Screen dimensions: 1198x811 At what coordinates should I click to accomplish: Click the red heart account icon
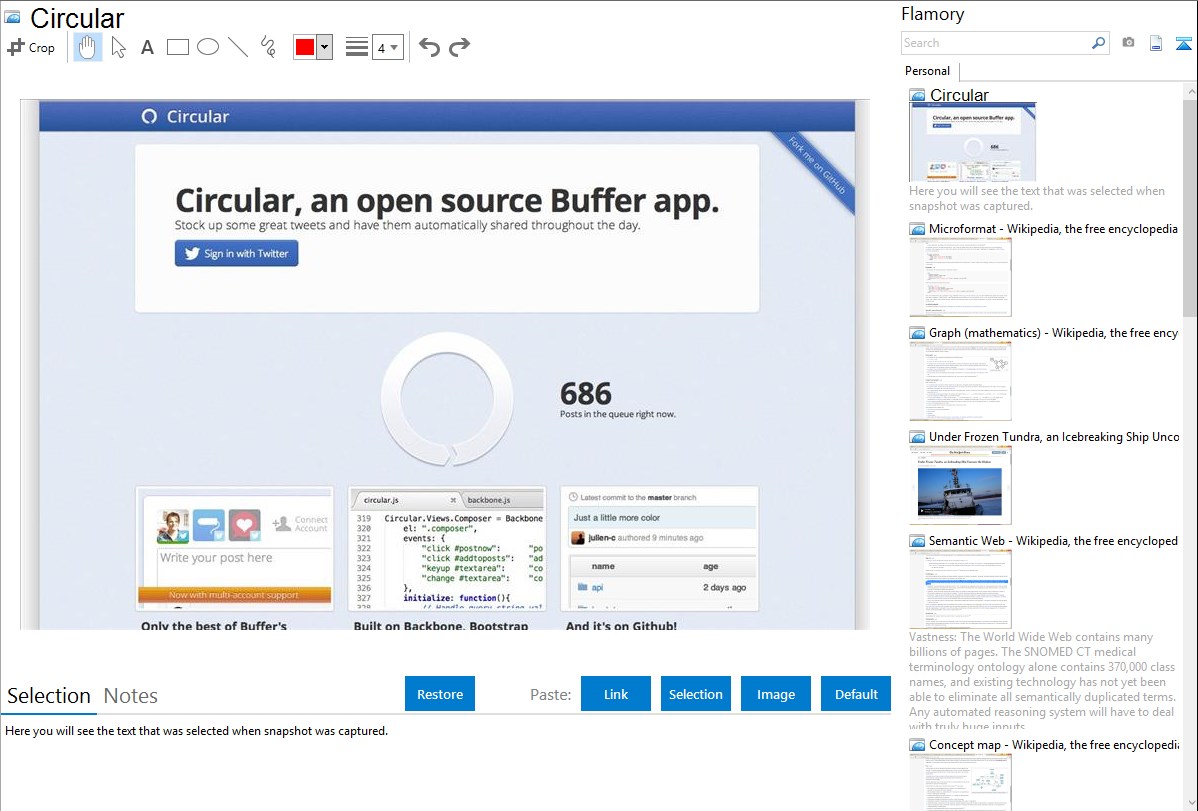[244, 525]
